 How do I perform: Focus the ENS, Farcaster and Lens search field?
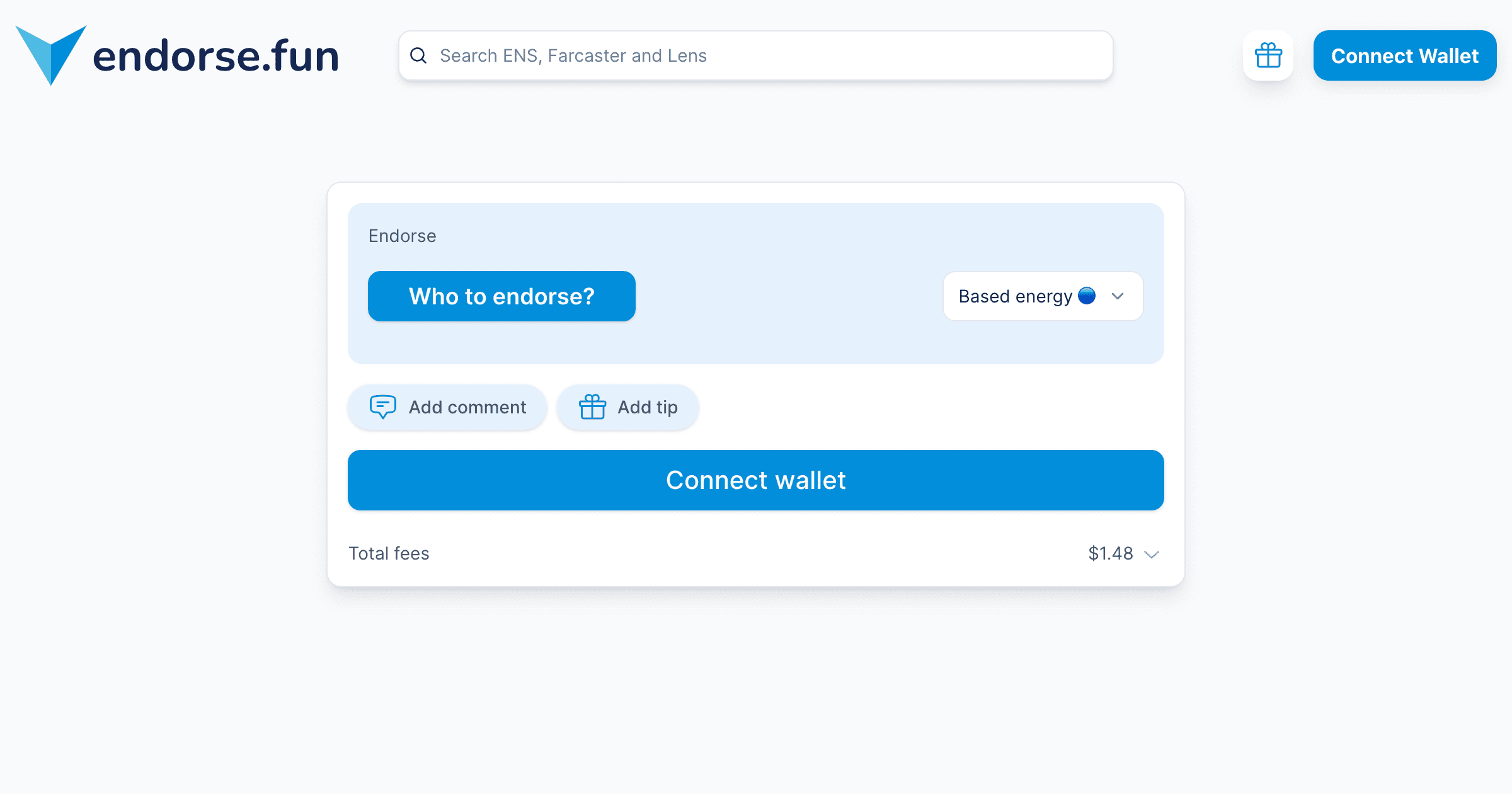tap(756, 55)
